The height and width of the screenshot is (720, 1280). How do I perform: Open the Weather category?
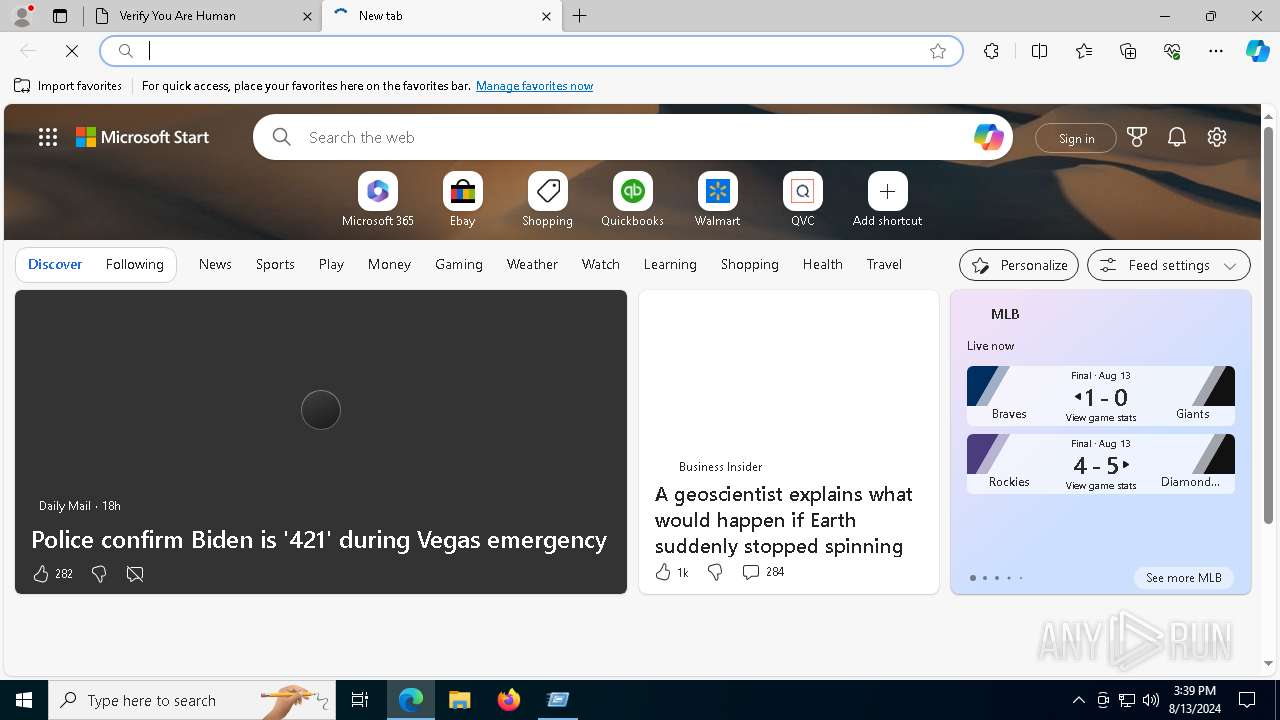point(532,264)
